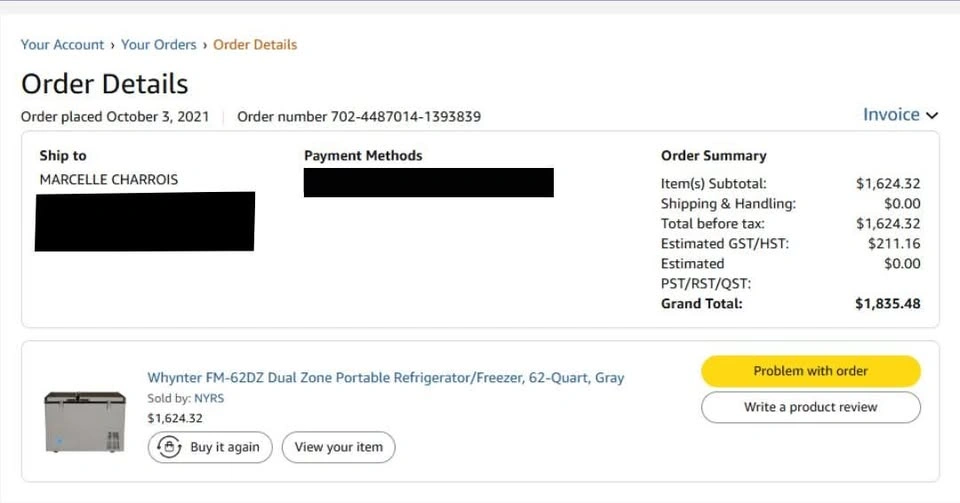Open the refrigerator product thumbnail

[85, 421]
